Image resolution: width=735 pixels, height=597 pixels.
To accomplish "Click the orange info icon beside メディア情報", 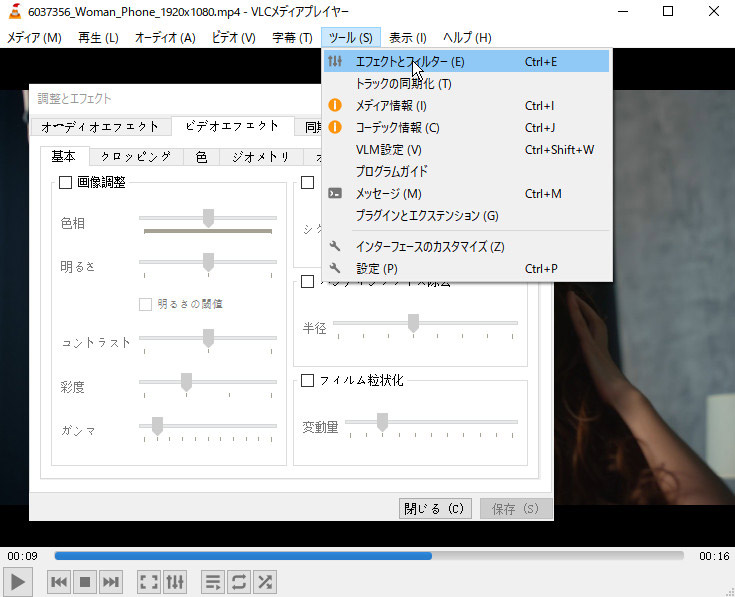I will [x=335, y=105].
